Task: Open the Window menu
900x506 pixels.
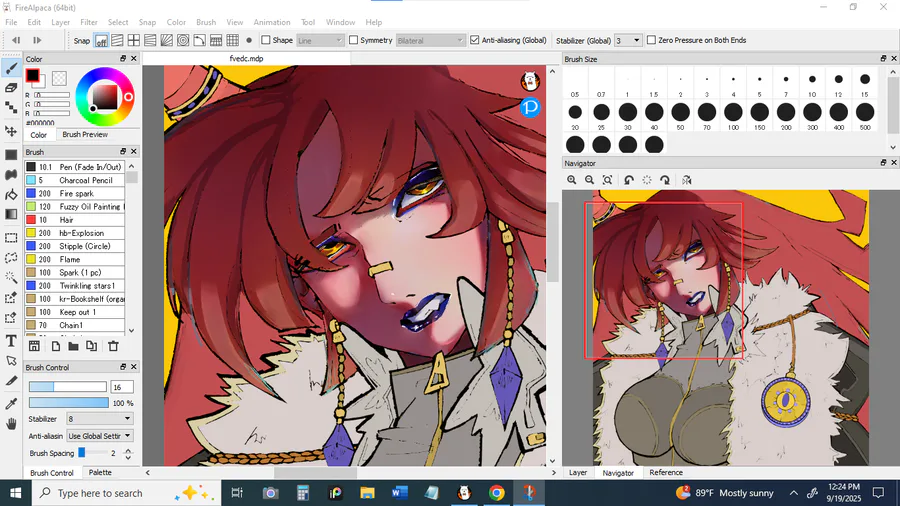Action: coord(340,22)
